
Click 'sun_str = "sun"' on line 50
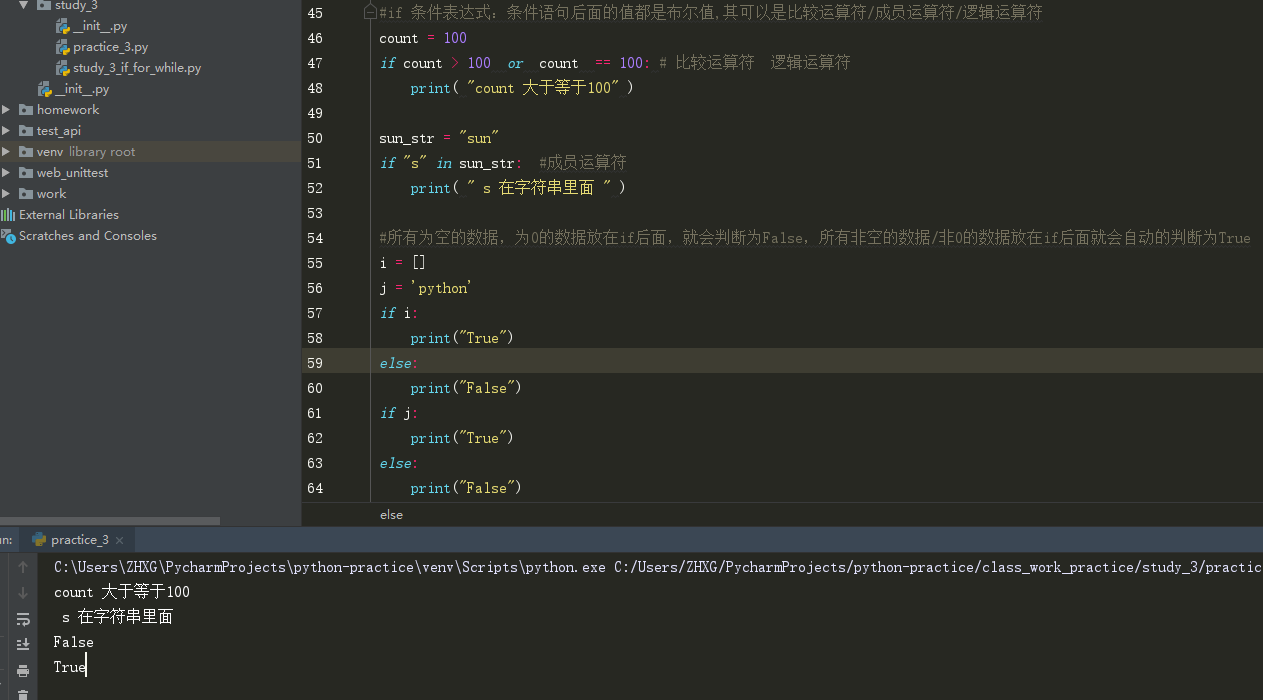(x=439, y=138)
